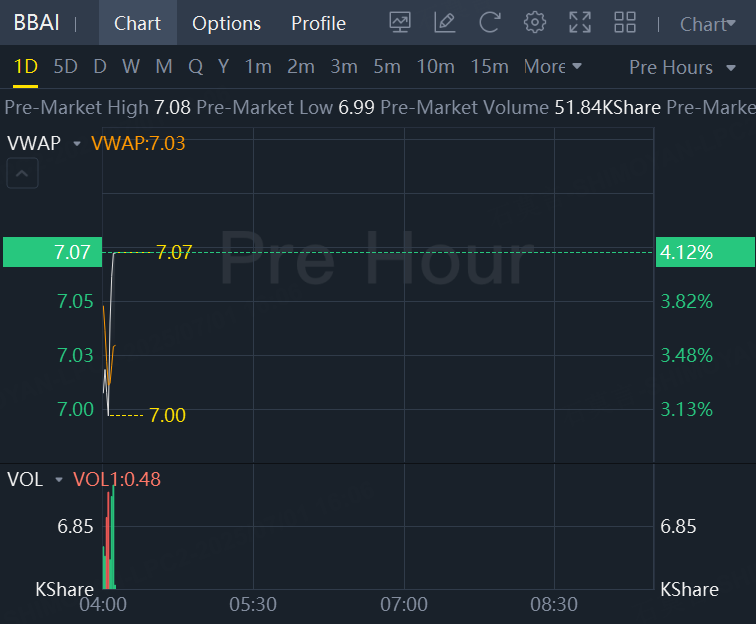
Task: Refresh the chart data
Action: [x=490, y=22]
